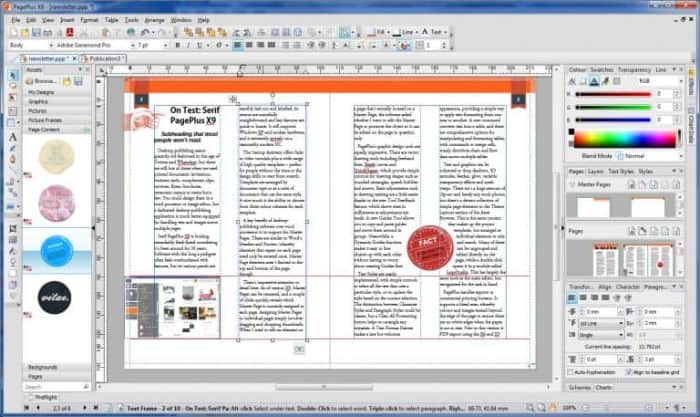Pick a colour from the spectrum bar
700x417 pixels.
click(625, 139)
